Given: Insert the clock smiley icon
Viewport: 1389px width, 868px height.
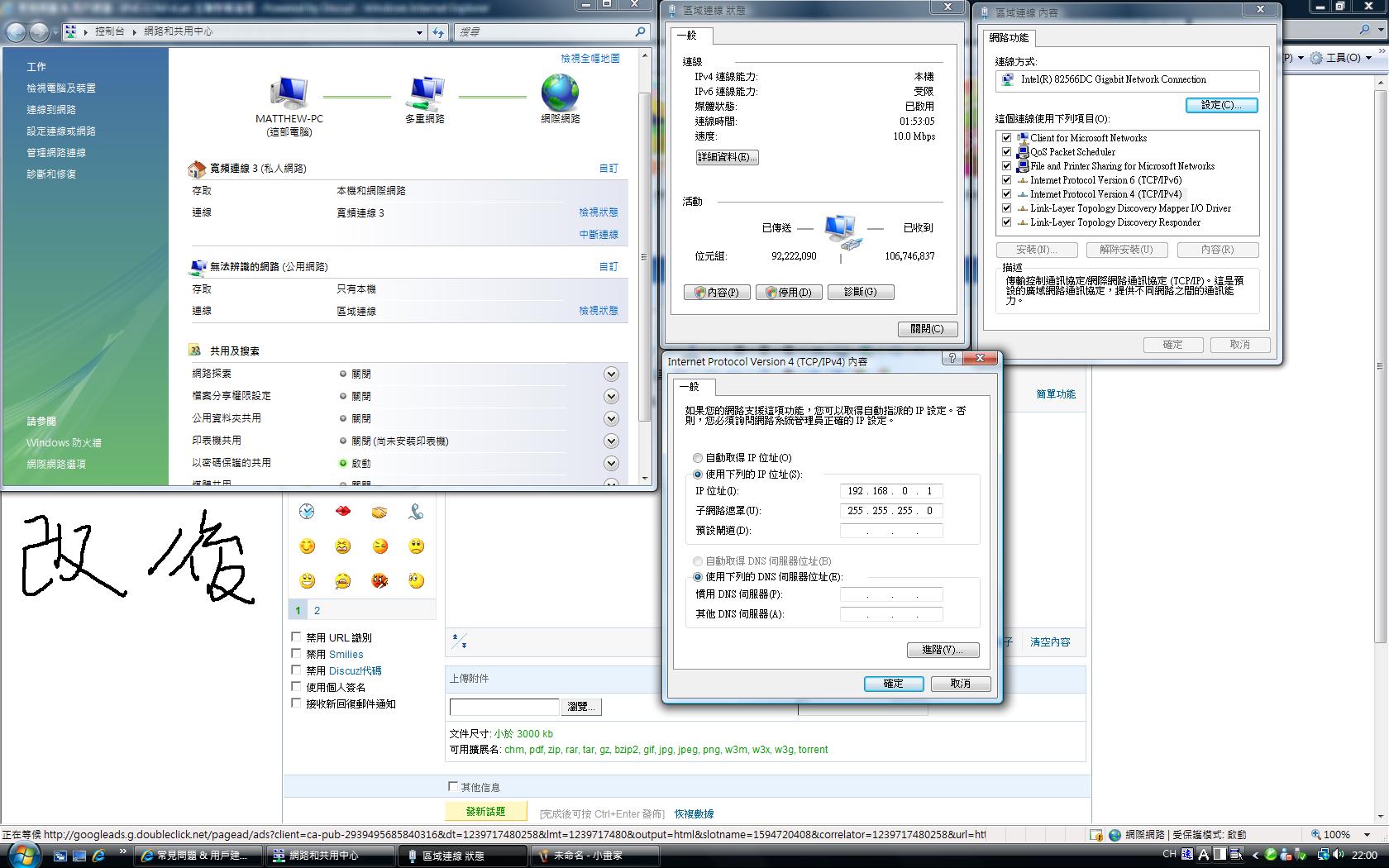Looking at the screenshot, I should click(307, 512).
